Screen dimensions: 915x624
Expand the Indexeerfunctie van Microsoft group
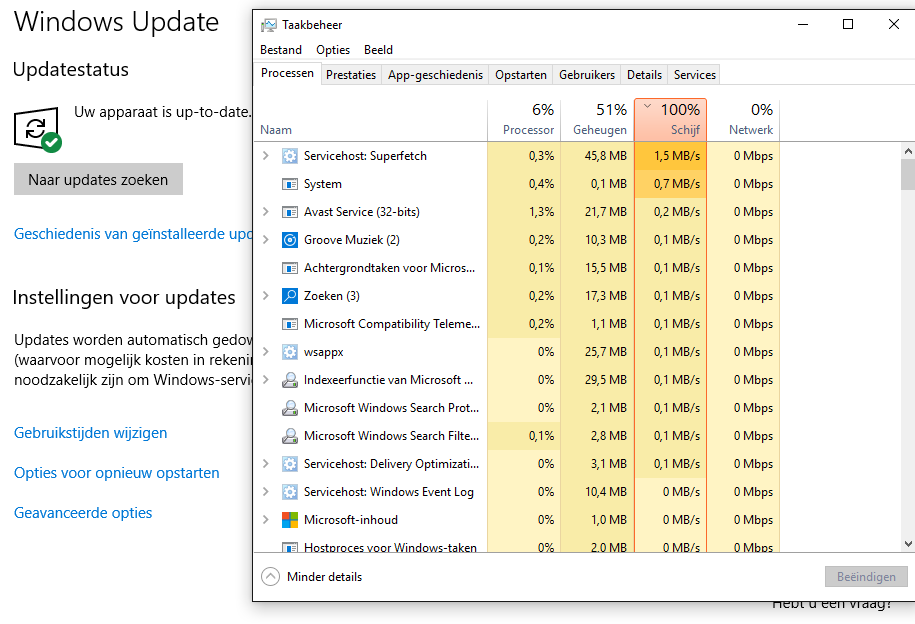tap(266, 380)
